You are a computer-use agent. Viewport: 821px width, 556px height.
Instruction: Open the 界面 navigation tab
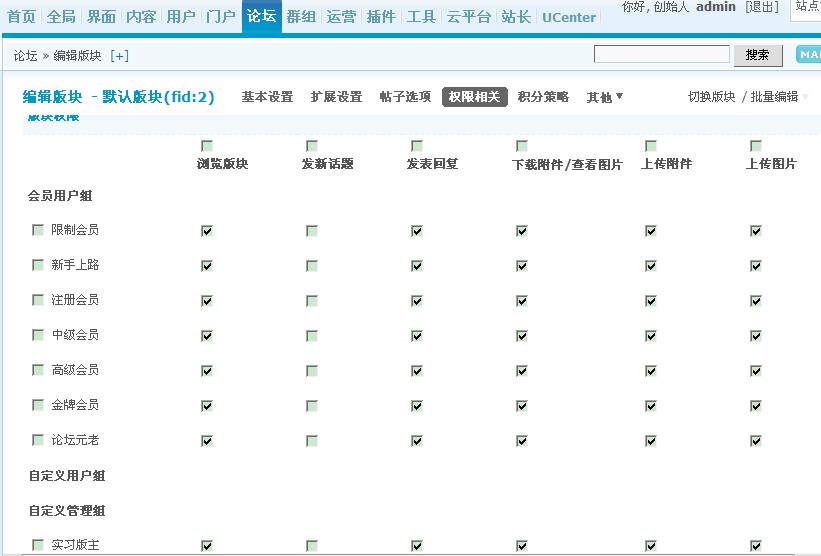pos(101,17)
